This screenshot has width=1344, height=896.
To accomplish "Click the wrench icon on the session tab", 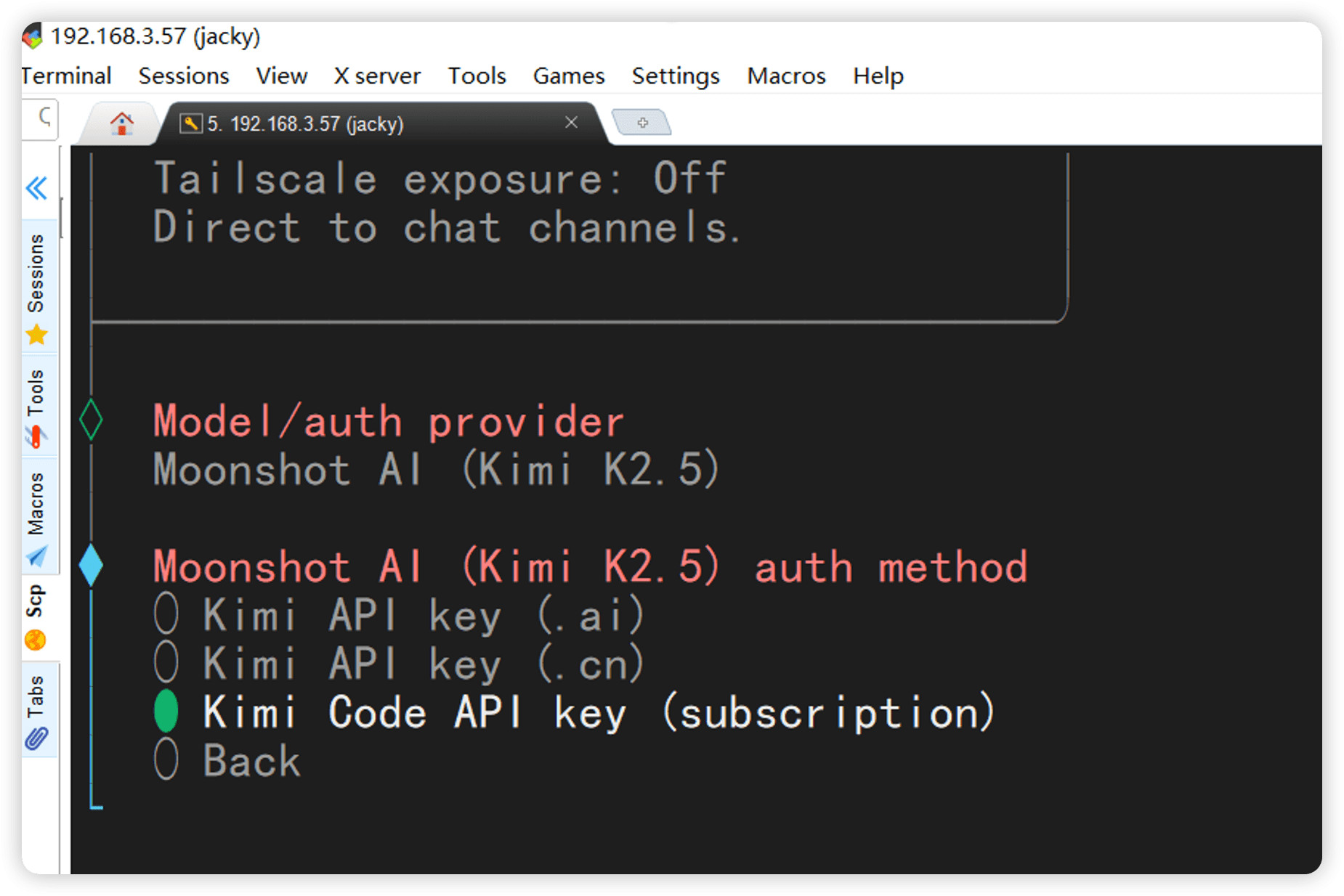I will 190,123.
